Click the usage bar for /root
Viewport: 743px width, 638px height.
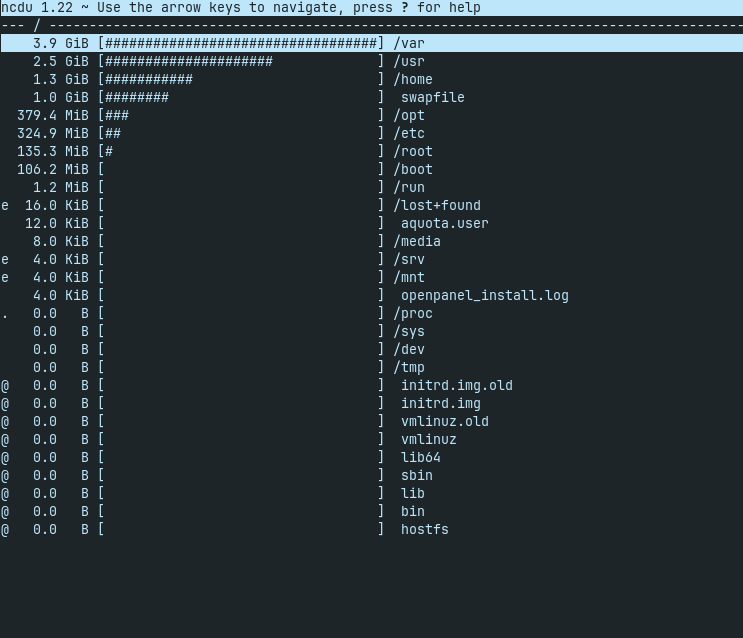click(x=241, y=151)
